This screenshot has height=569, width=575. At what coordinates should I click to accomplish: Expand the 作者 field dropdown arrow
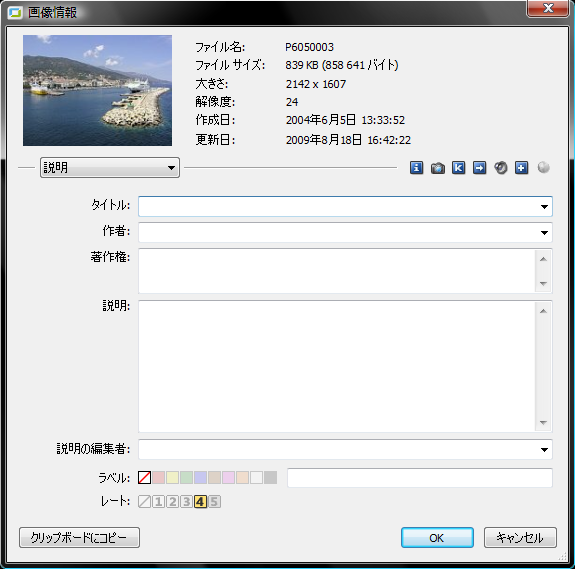click(544, 232)
